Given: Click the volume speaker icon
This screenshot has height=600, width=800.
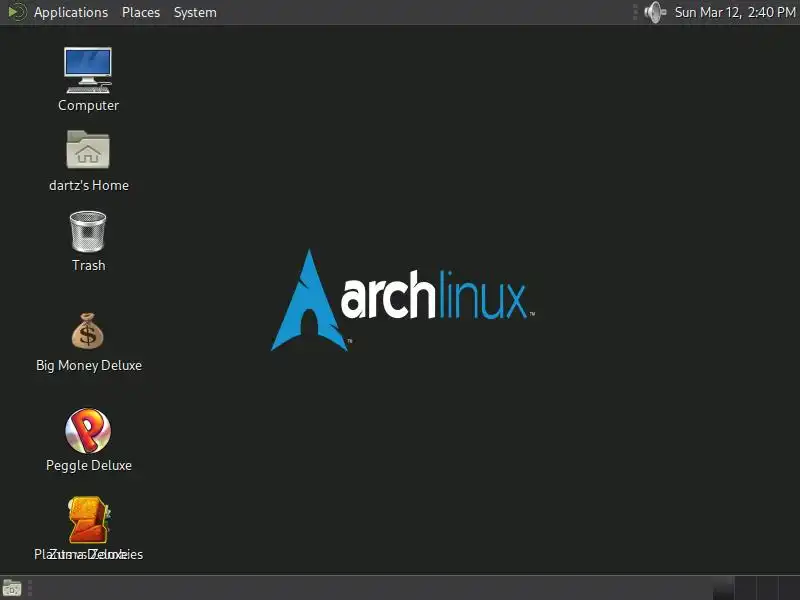Looking at the screenshot, I should (x=655, y=12).
